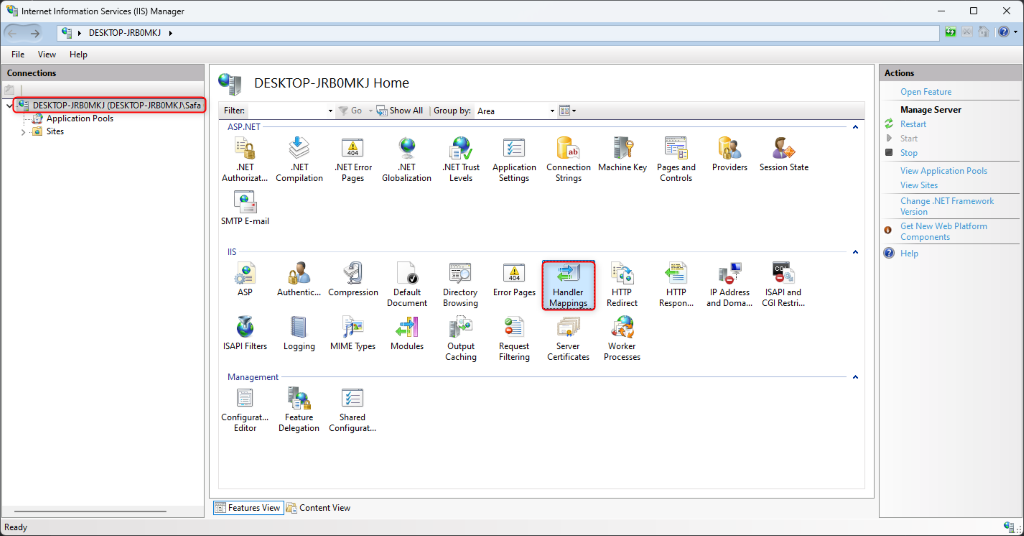
Task: Collapse the ASP.NET group section
Action: click(855, 127)
